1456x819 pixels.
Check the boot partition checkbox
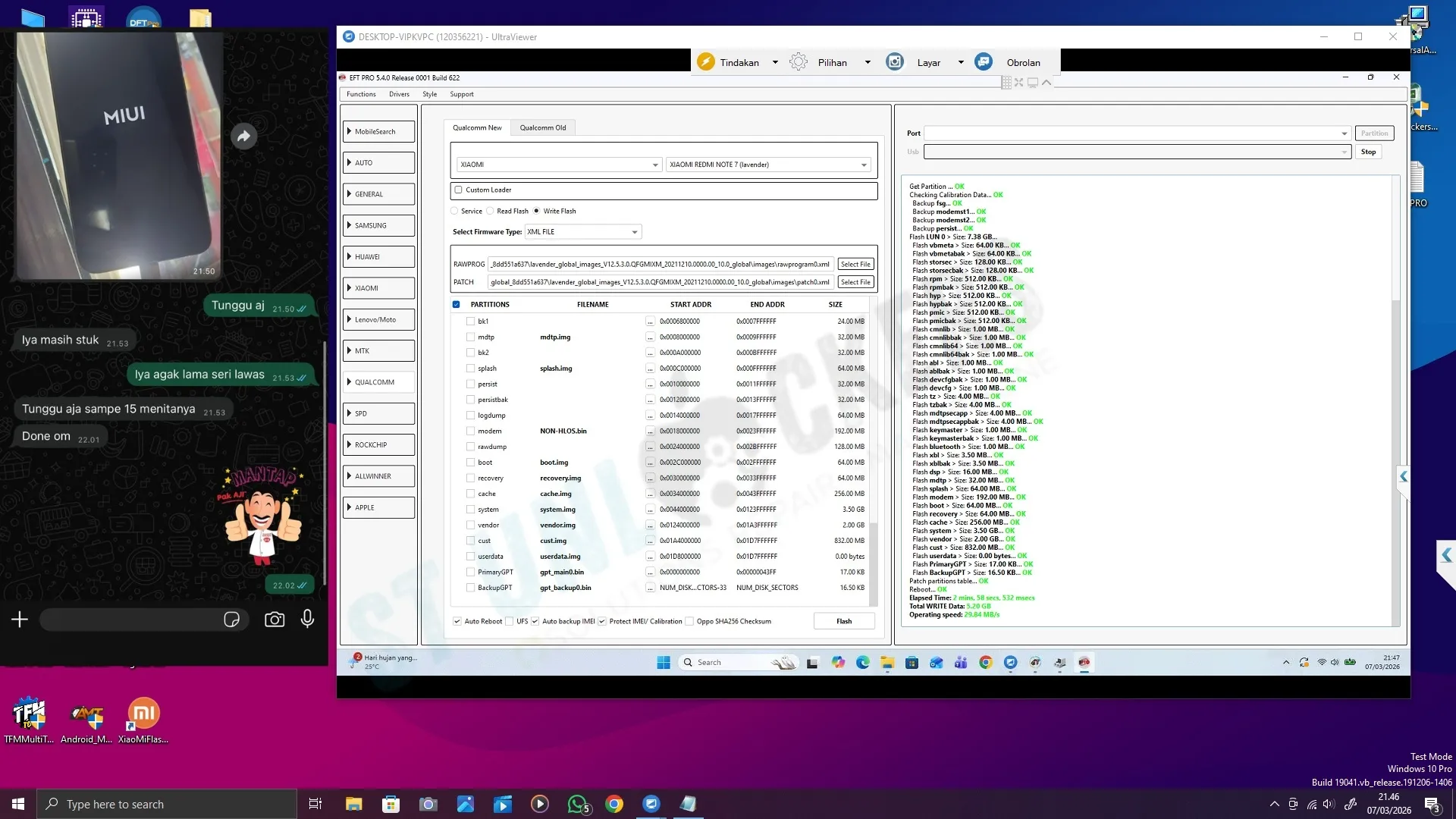pos(470,463)
